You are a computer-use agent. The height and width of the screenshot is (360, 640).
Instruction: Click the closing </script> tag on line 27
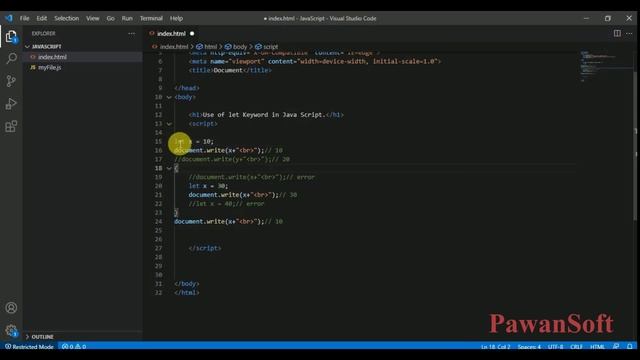[x=205, y=248]
